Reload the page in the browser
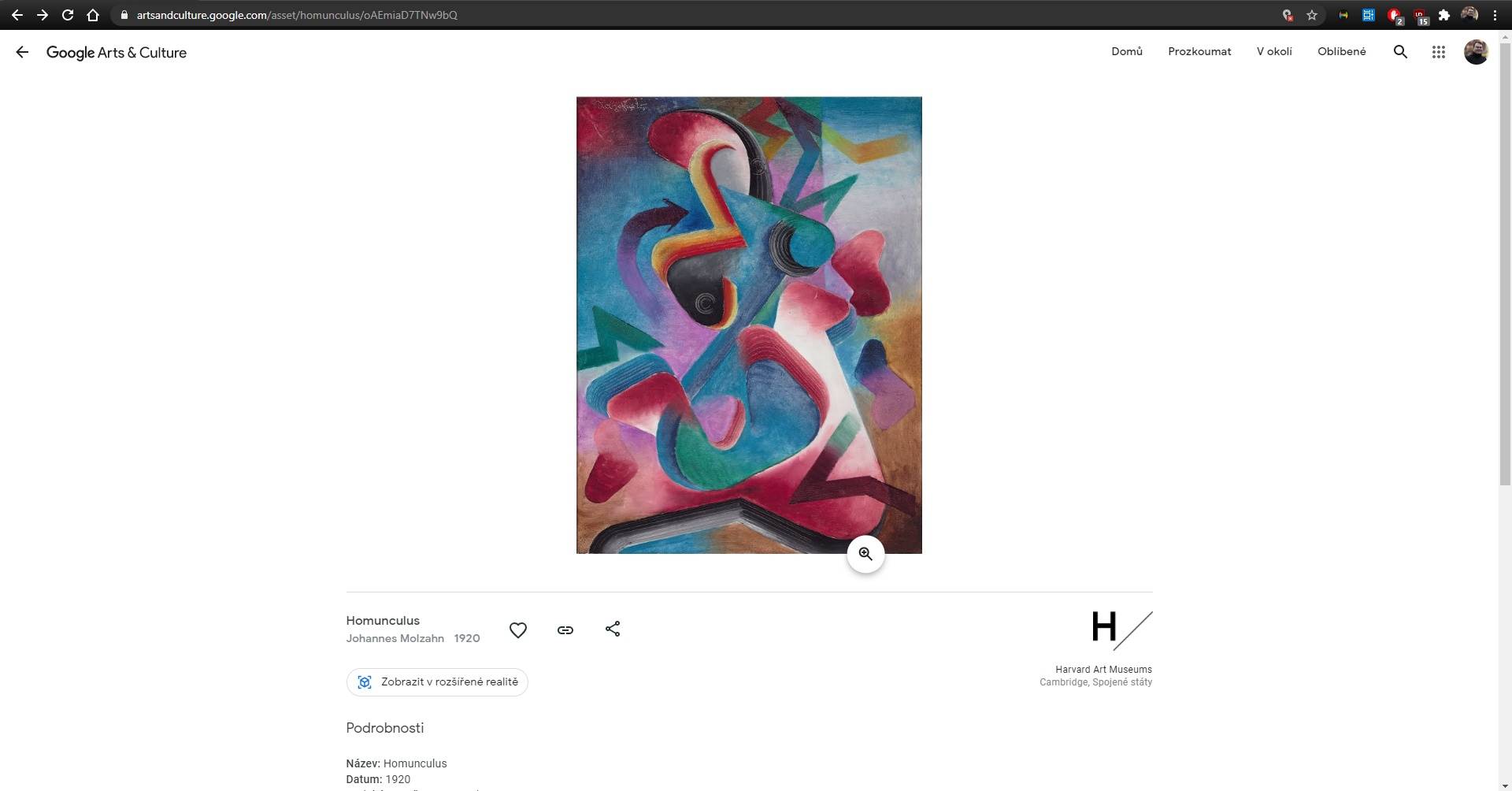Screen dimensions: 1512x791 pyautogui.click(x=68, y=15)
